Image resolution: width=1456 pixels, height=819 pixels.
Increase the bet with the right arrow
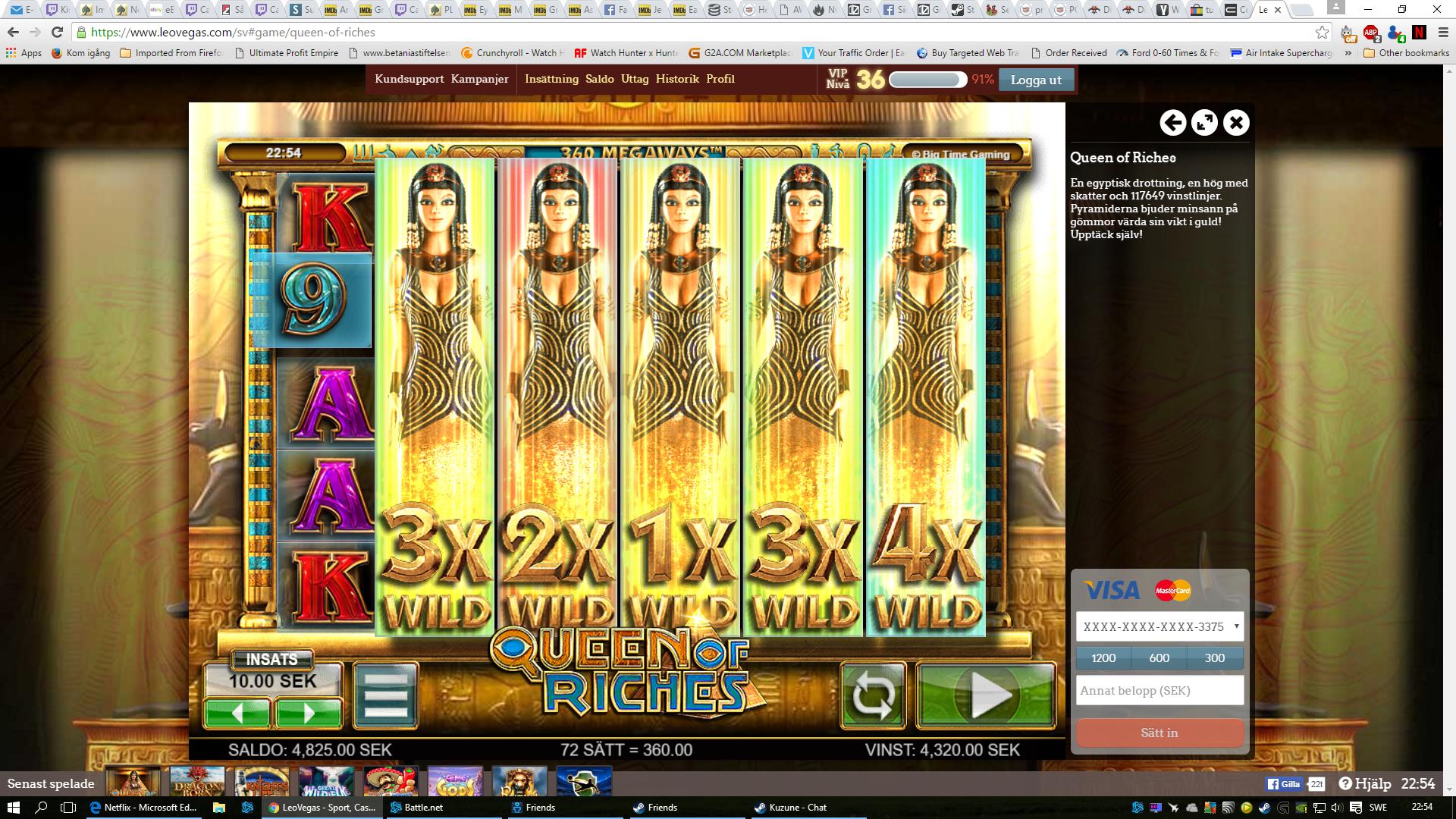tap(308, 714)
